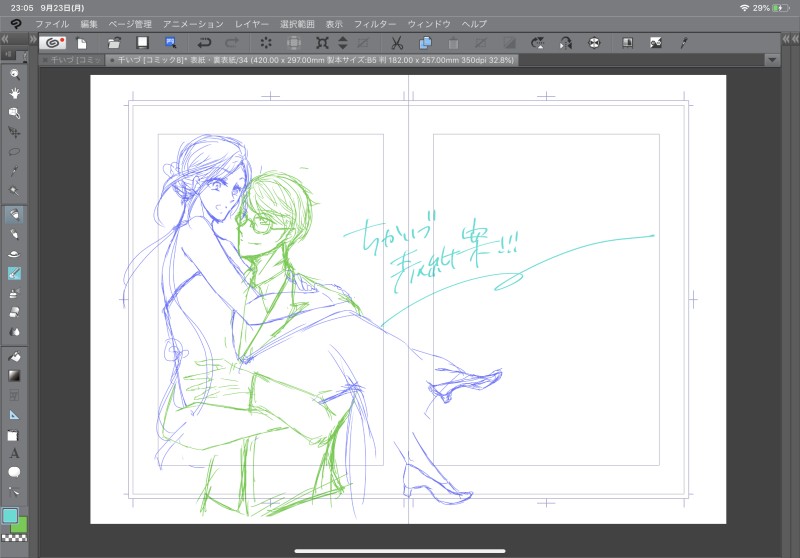Open the 選択範囲 menu
The width and height of the screenshot is (800, 558).
point(297,24)
